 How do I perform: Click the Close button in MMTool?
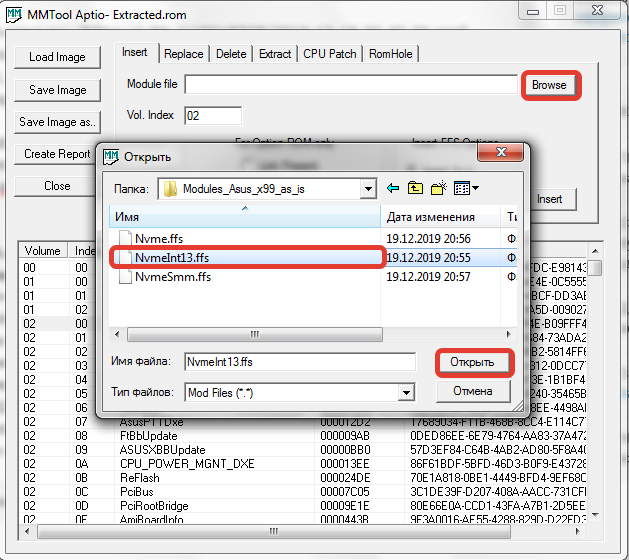(x=57, y=186)
